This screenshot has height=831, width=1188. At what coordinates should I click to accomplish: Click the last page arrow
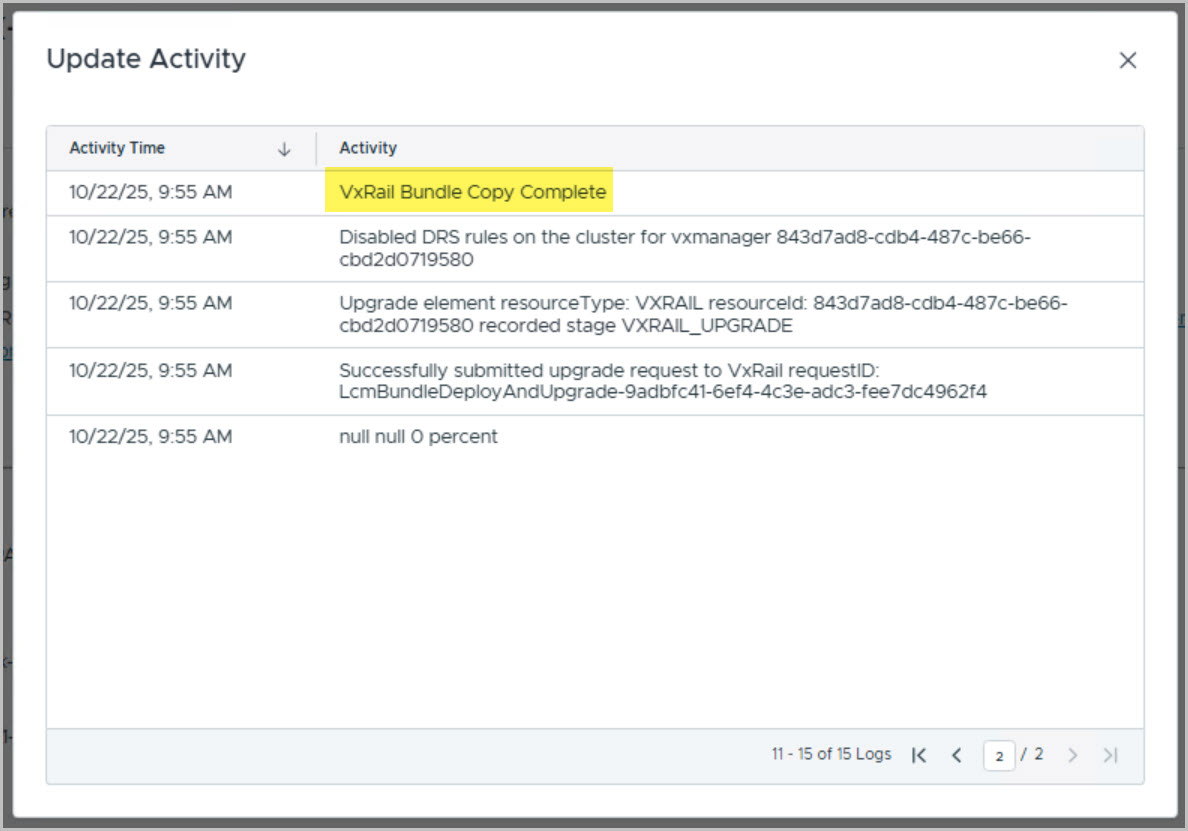pyautogui.click(x=1109, y=755)
